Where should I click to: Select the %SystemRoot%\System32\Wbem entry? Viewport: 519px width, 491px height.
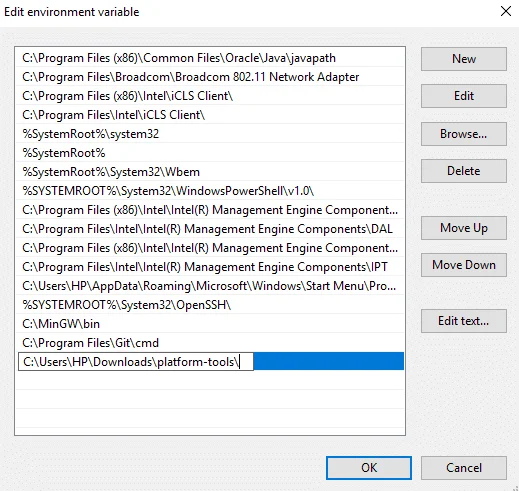pos(210,172)
